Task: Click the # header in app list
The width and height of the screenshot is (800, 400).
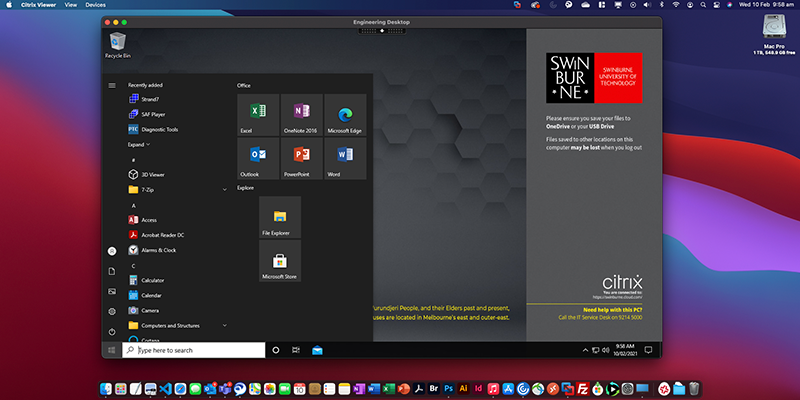Action: (x=134, y=160)
